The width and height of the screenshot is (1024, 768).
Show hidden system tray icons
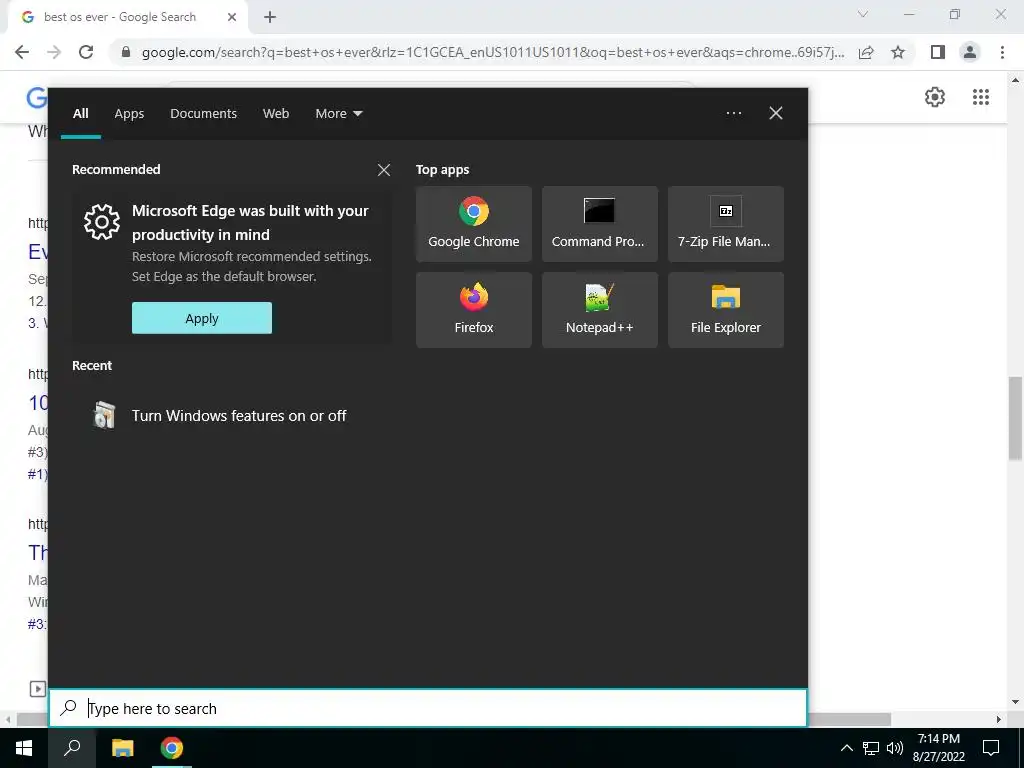click(x=846, y=748)
